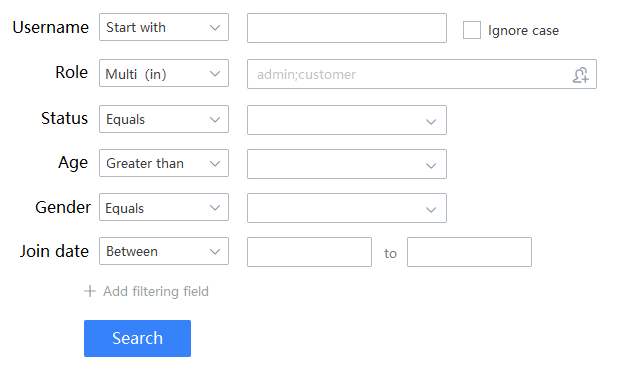Click the chevron arrow of Status value select
Screen dimensions: 633x371
pos(431,122)
